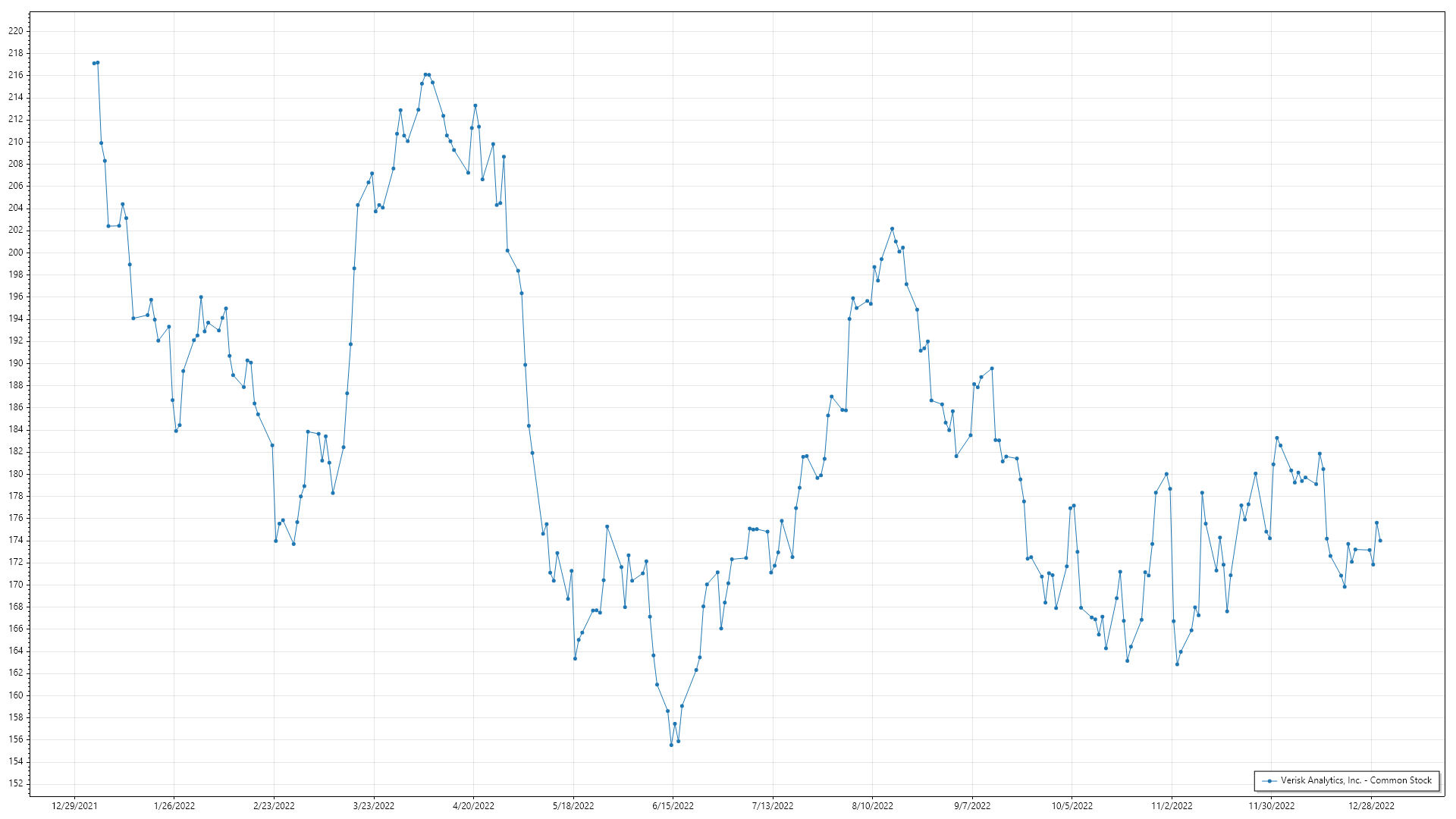Click the 7/13/2022 x-axis date label
The width and height of the screenshot is (1456, 819).
773,806
